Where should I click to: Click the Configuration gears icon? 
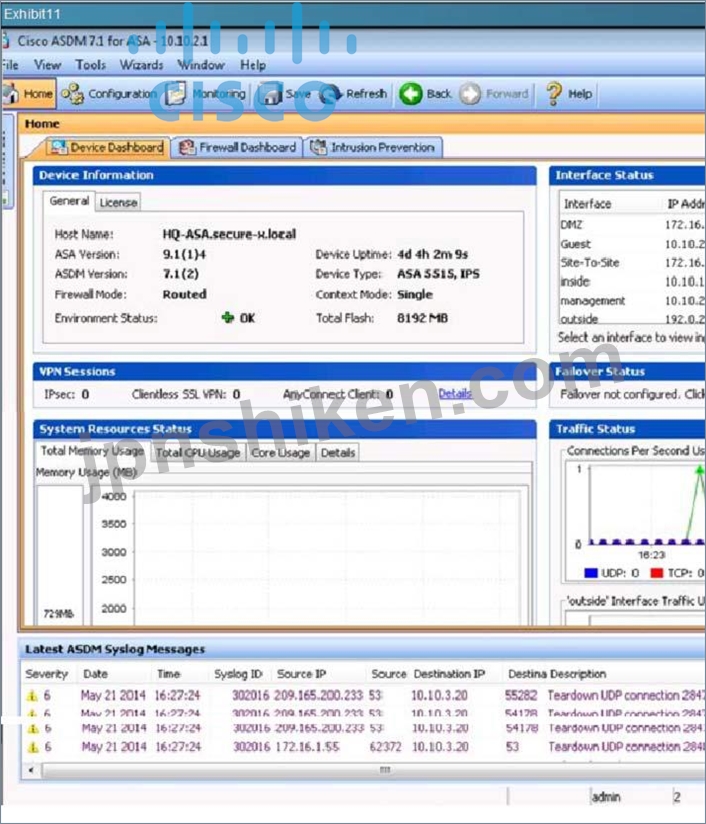point(73,94)
